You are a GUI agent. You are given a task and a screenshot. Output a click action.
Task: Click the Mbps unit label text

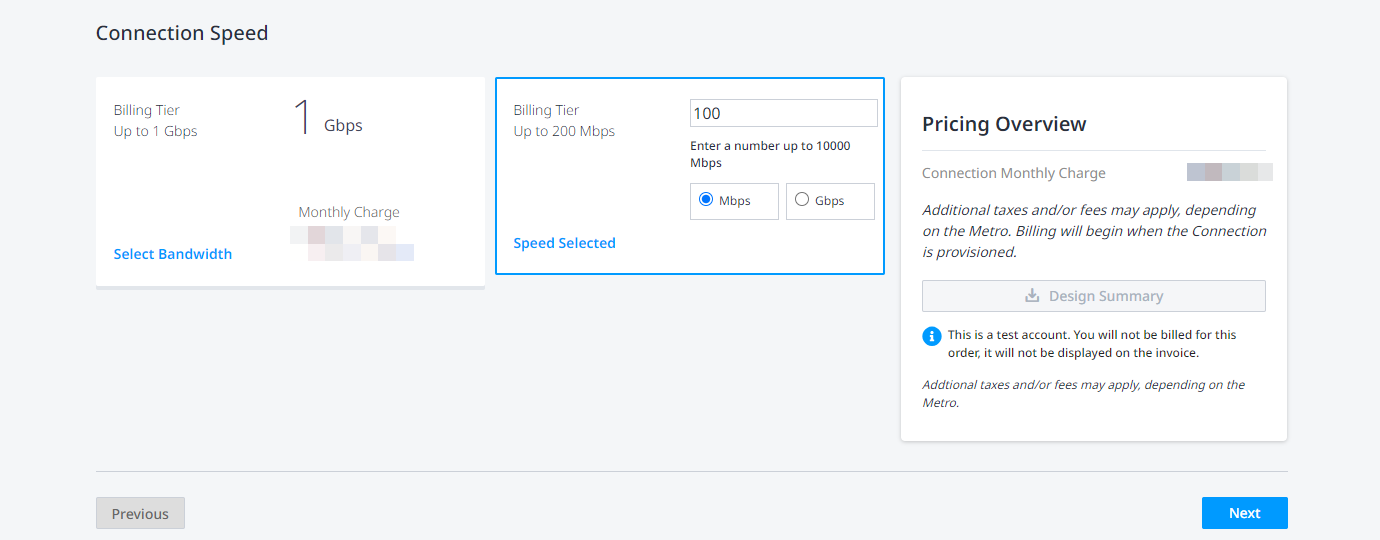tap(735, 201)
